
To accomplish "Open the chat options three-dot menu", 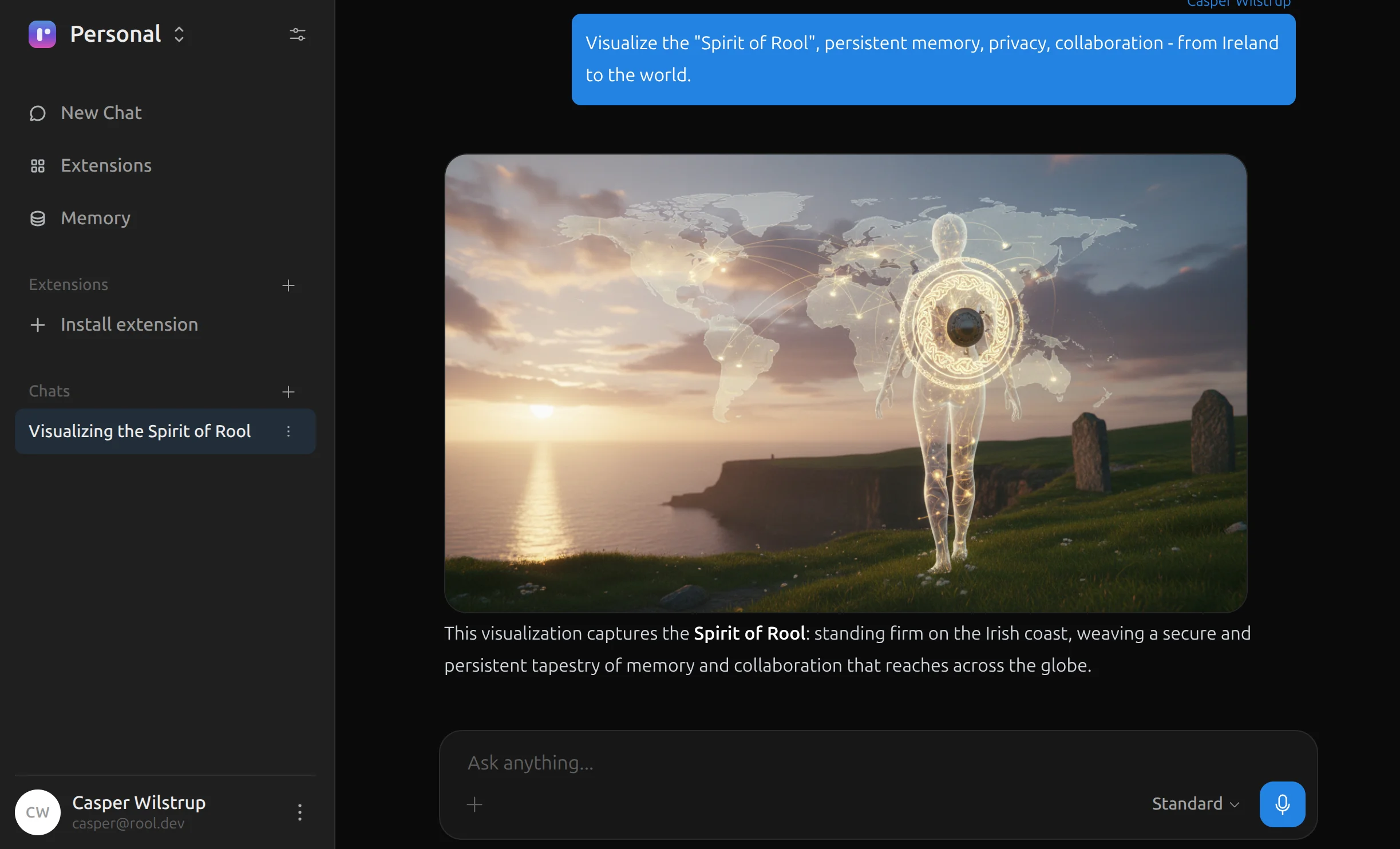I will click(289, 431).
